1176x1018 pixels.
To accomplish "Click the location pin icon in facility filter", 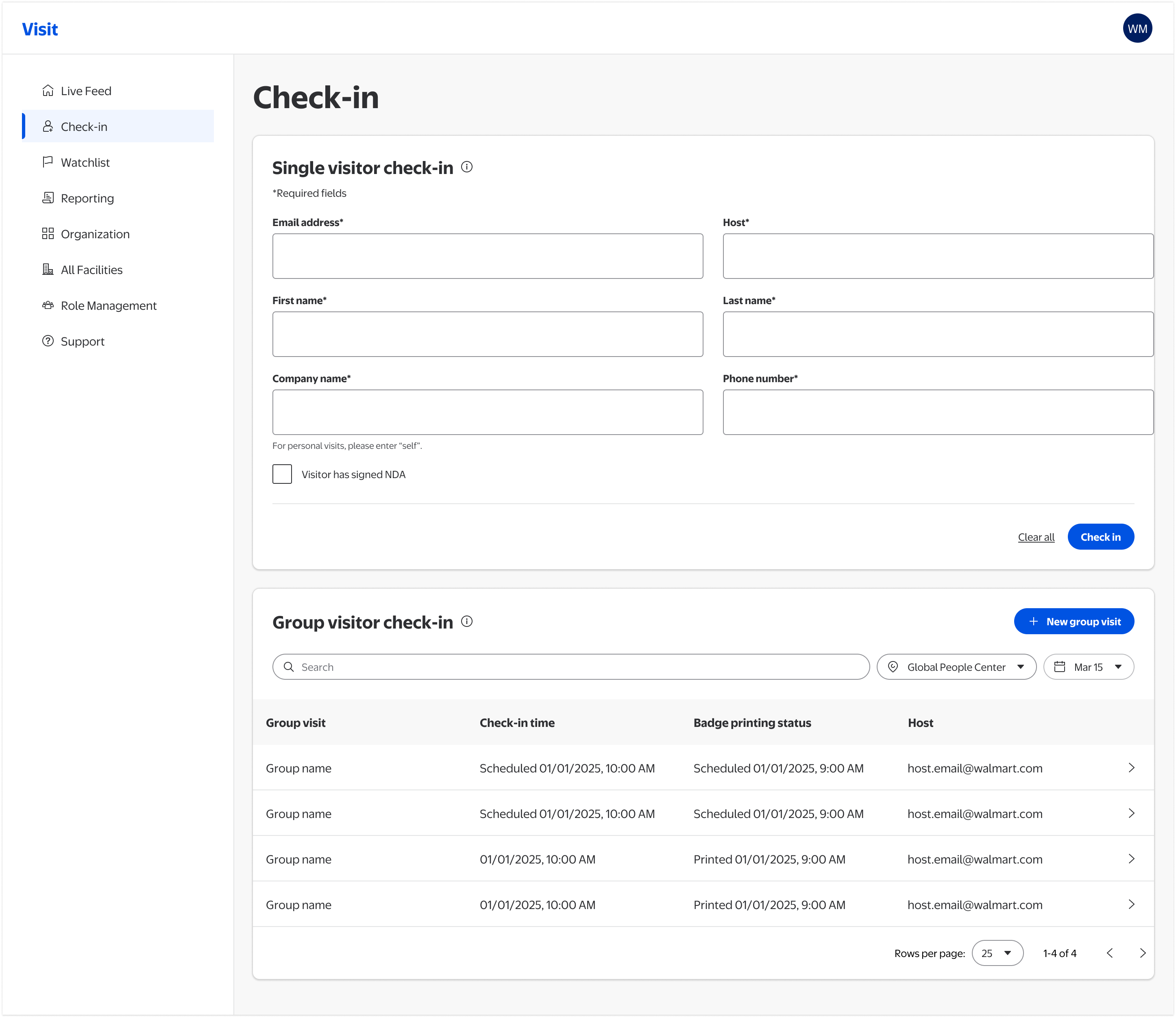I will tap(893, 667).
